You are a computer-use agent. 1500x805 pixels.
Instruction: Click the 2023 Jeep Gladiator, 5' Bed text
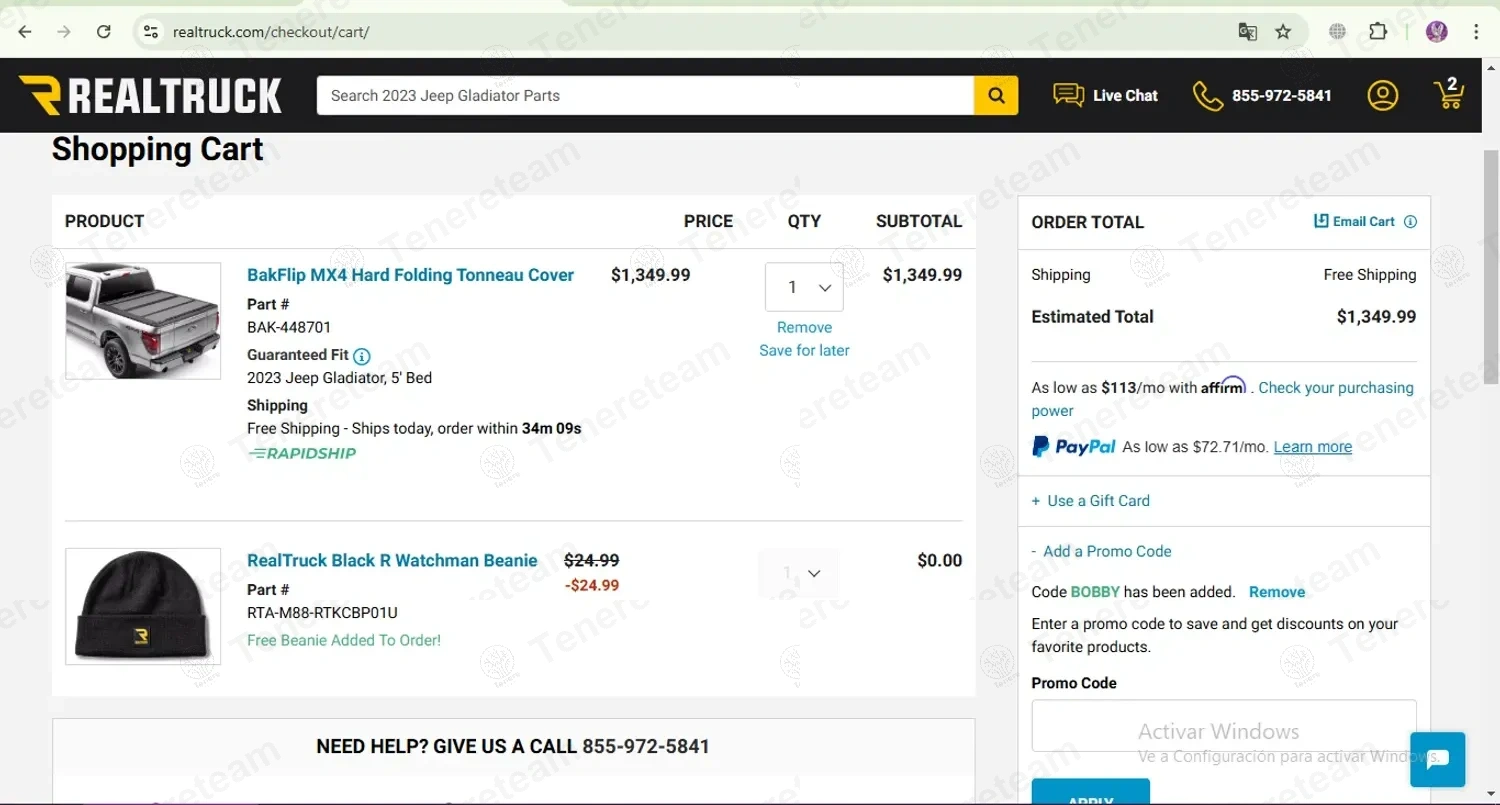339,378
